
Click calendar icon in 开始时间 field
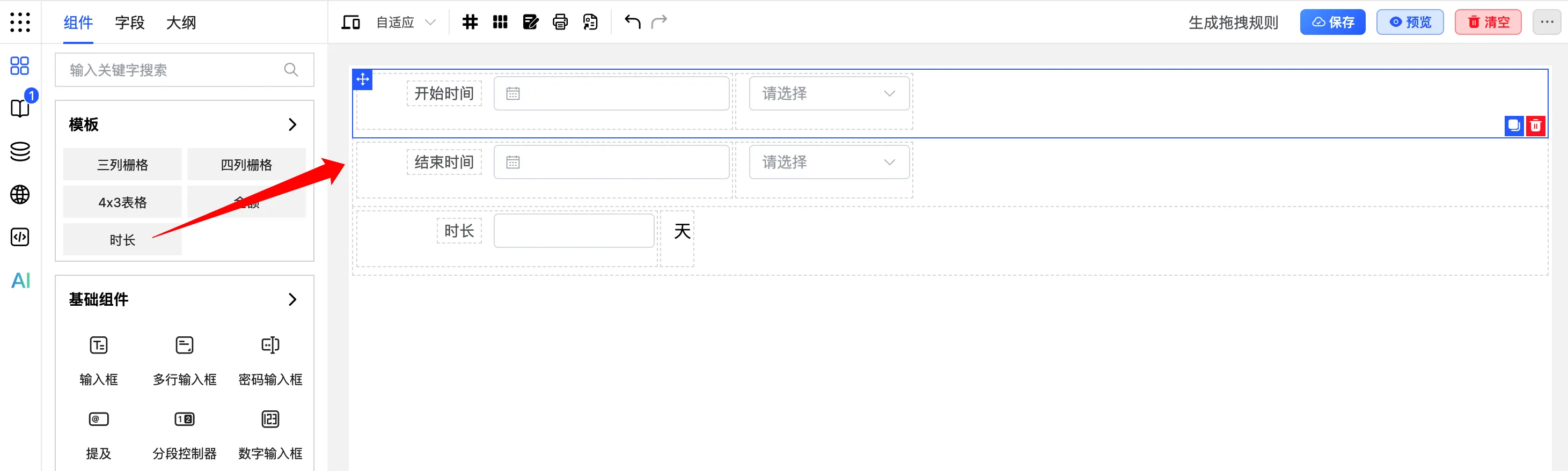[x=513, y=94]
